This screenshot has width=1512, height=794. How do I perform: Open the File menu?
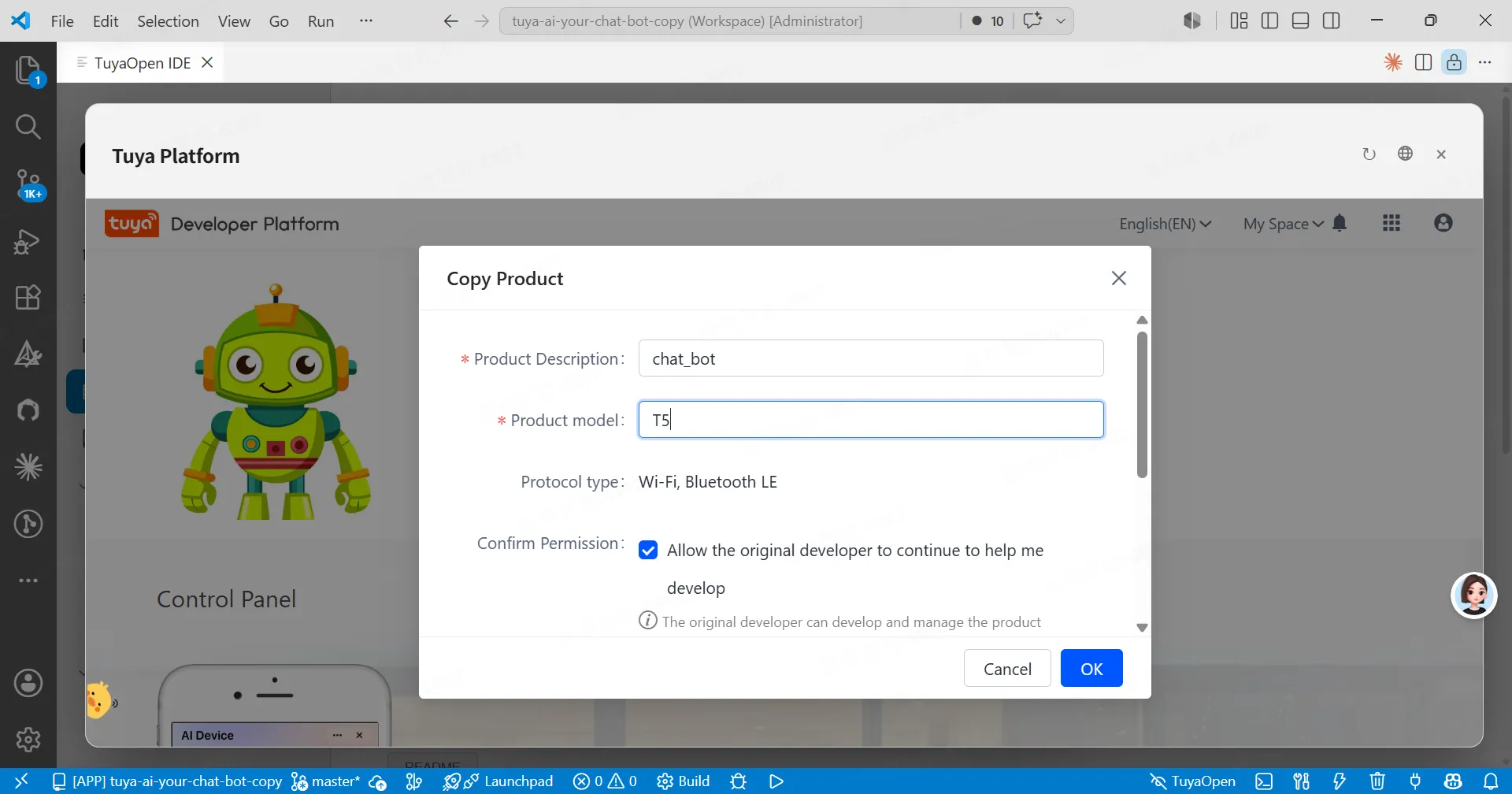62,21
